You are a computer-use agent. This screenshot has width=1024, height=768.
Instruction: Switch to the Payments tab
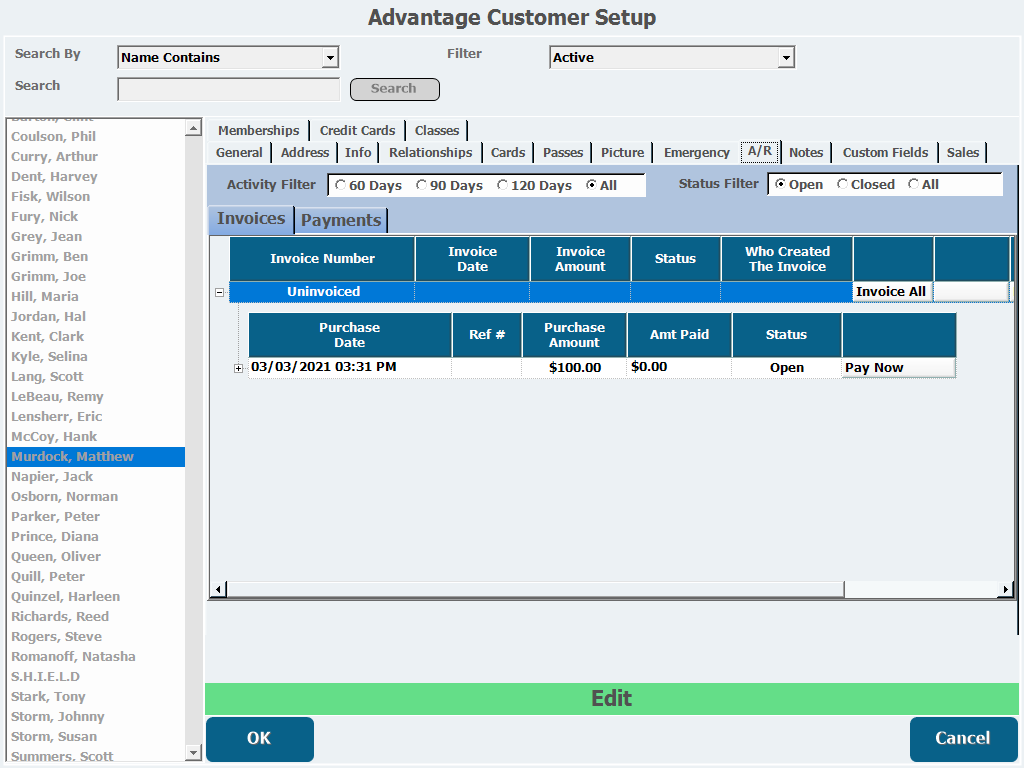pos(341,220)
